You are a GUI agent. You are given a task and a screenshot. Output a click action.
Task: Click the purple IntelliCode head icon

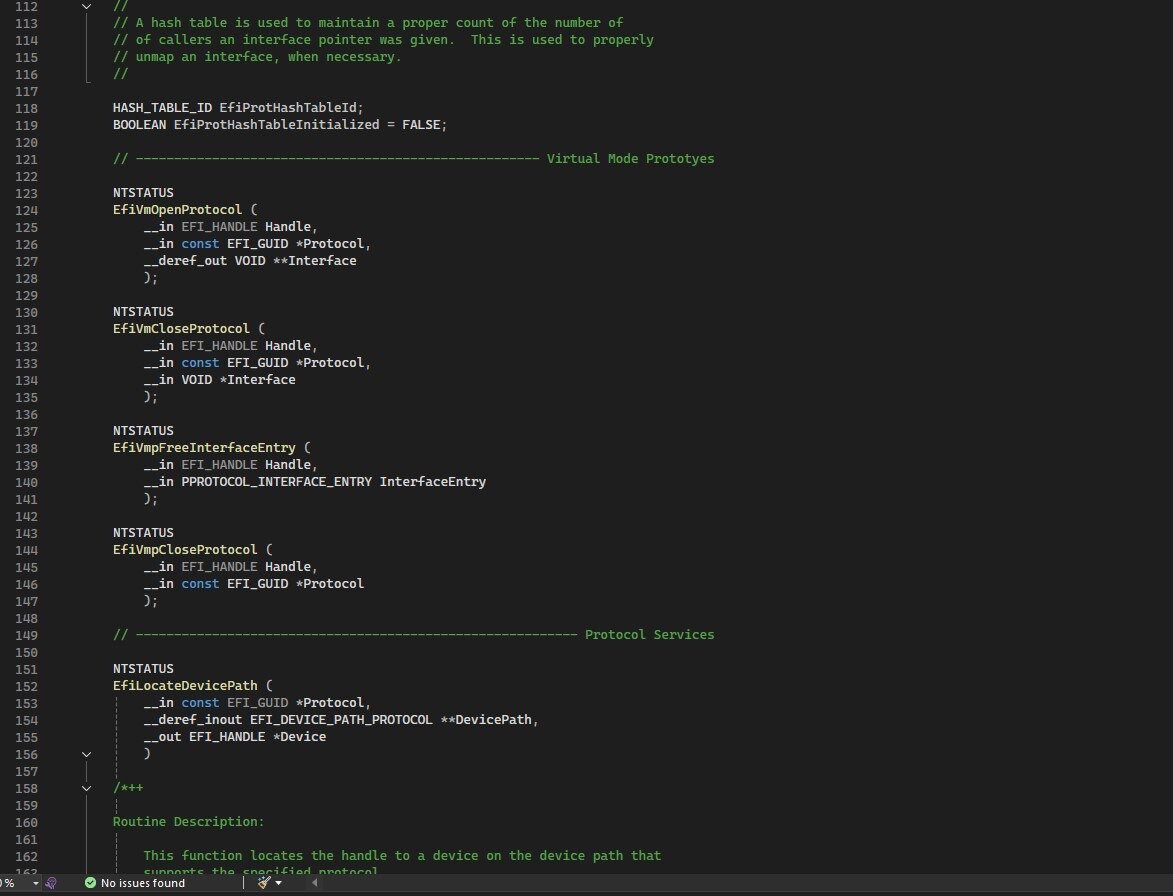click(51, 883)
